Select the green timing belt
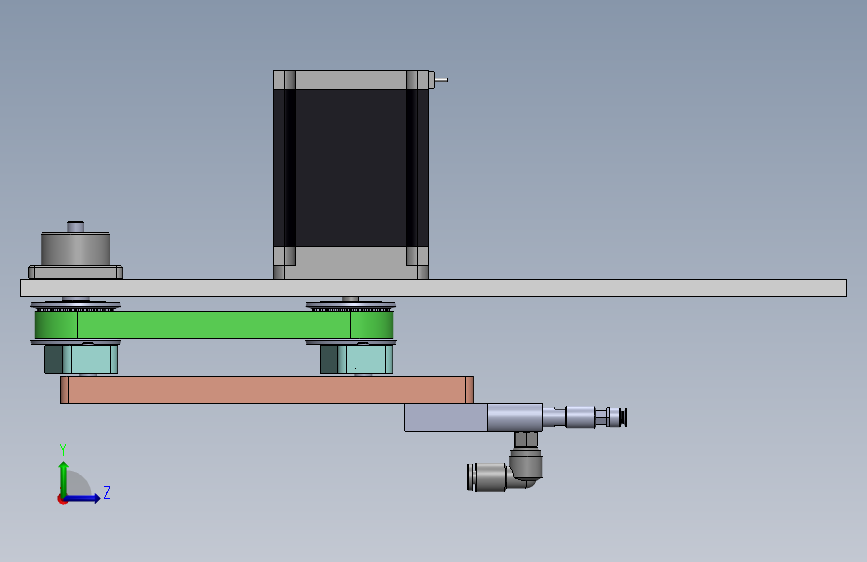Image resolution: width=867 pixels, height=562 pixels. (214, 325)
